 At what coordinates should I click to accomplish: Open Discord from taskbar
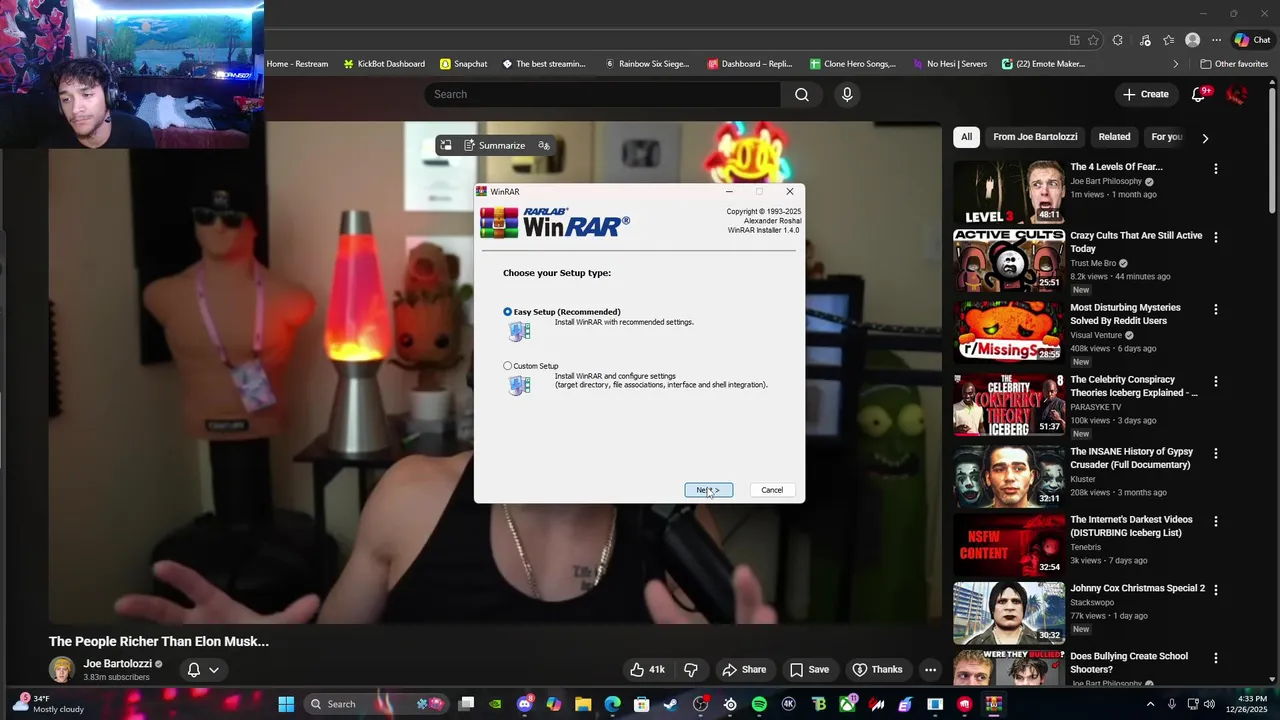coord(525,704)
